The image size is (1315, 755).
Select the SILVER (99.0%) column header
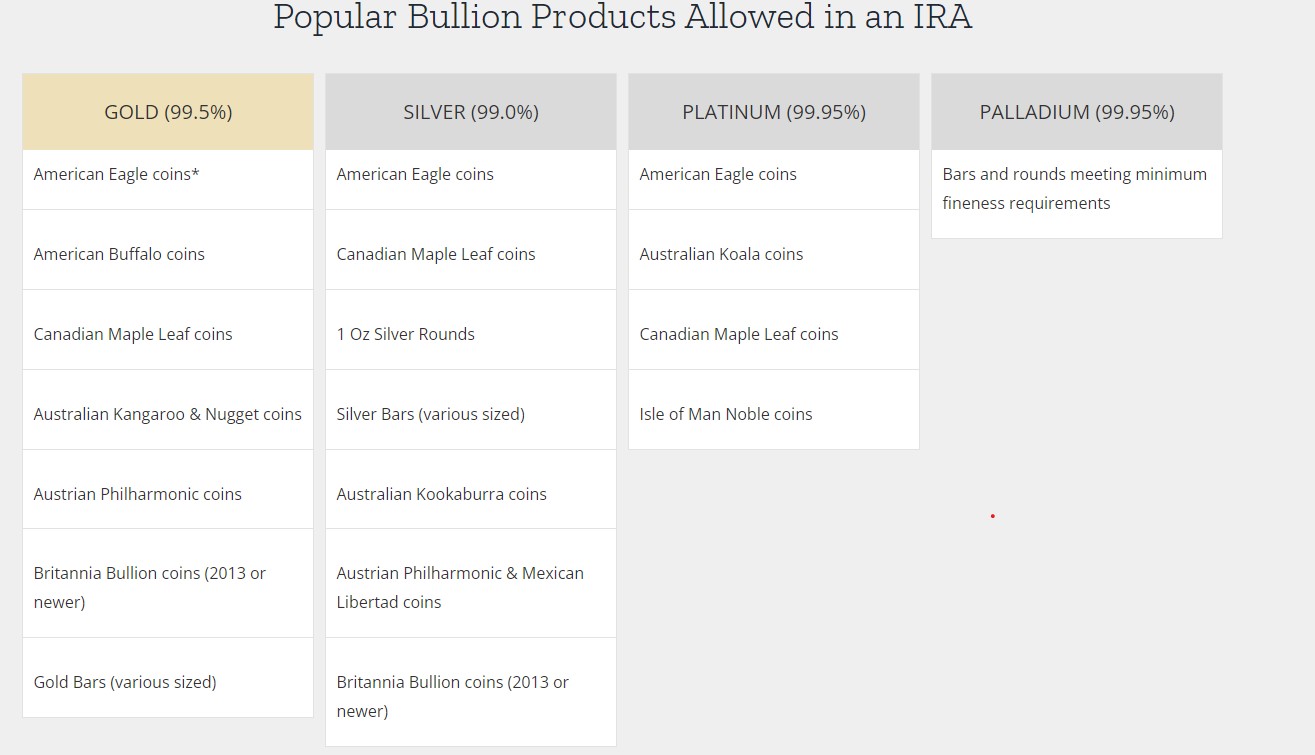click(471, 112)
